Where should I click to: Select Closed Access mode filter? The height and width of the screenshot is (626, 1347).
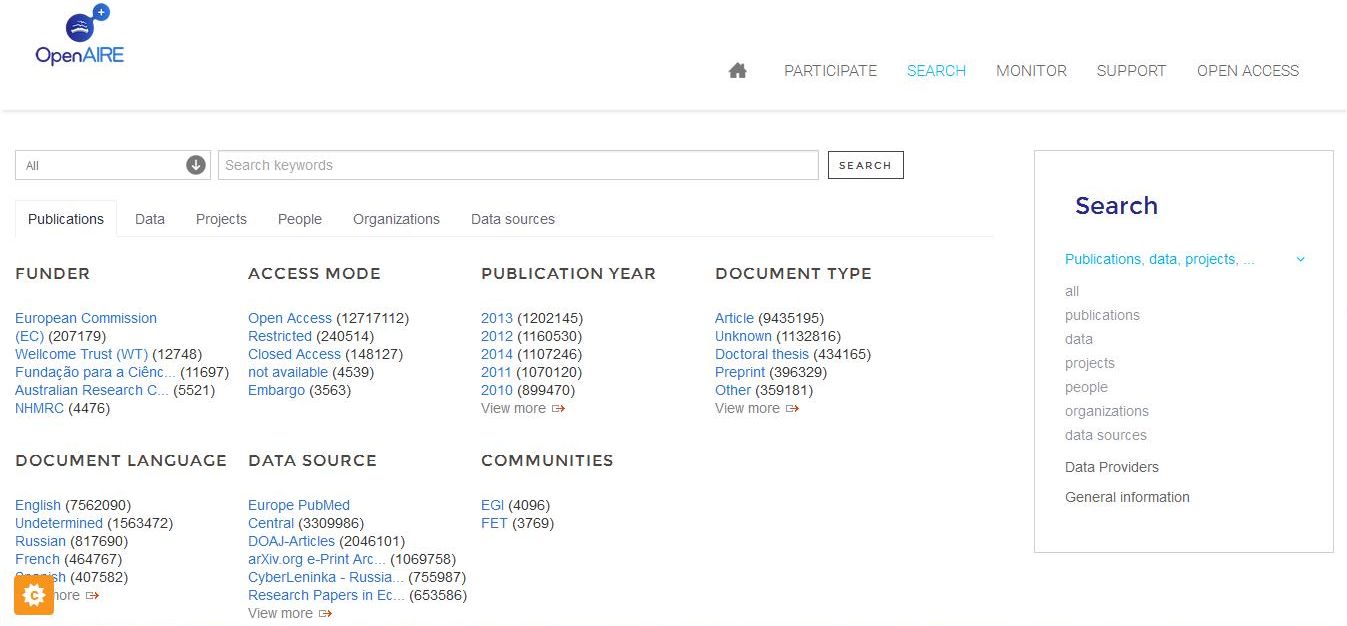294,354
